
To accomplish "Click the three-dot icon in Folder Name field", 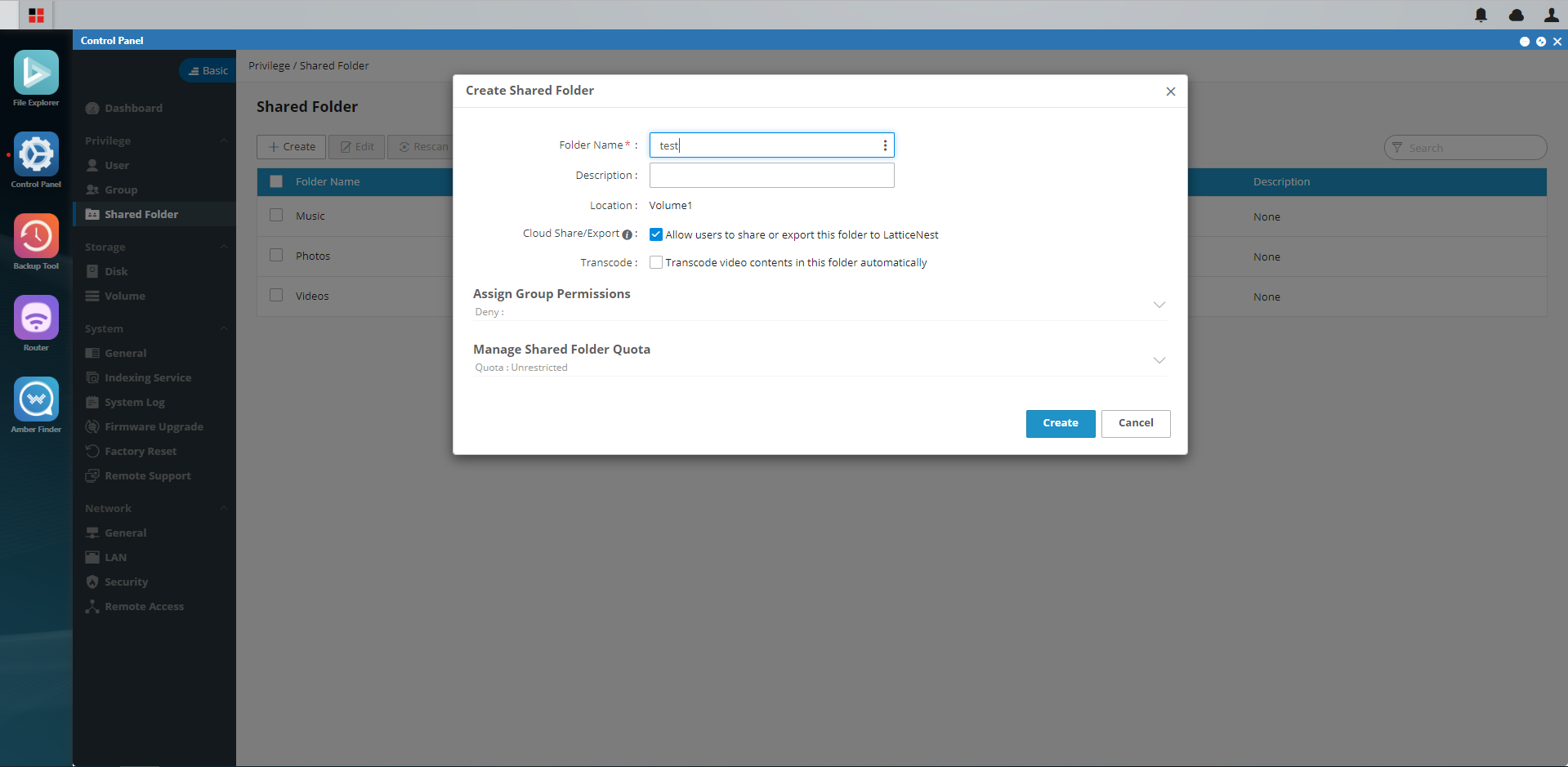I will 885,145.
